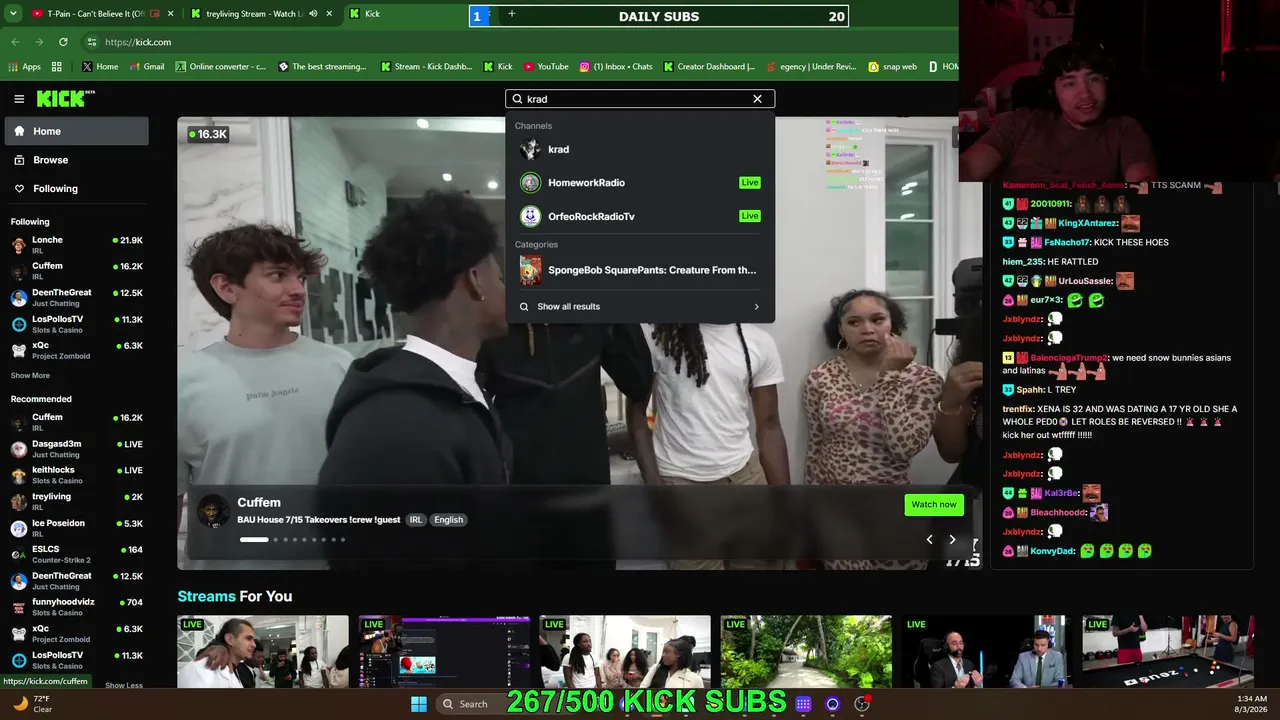Viewport: 1280px width, 720px height.
Task: Click the English language tag
Action: coord(448,520)
